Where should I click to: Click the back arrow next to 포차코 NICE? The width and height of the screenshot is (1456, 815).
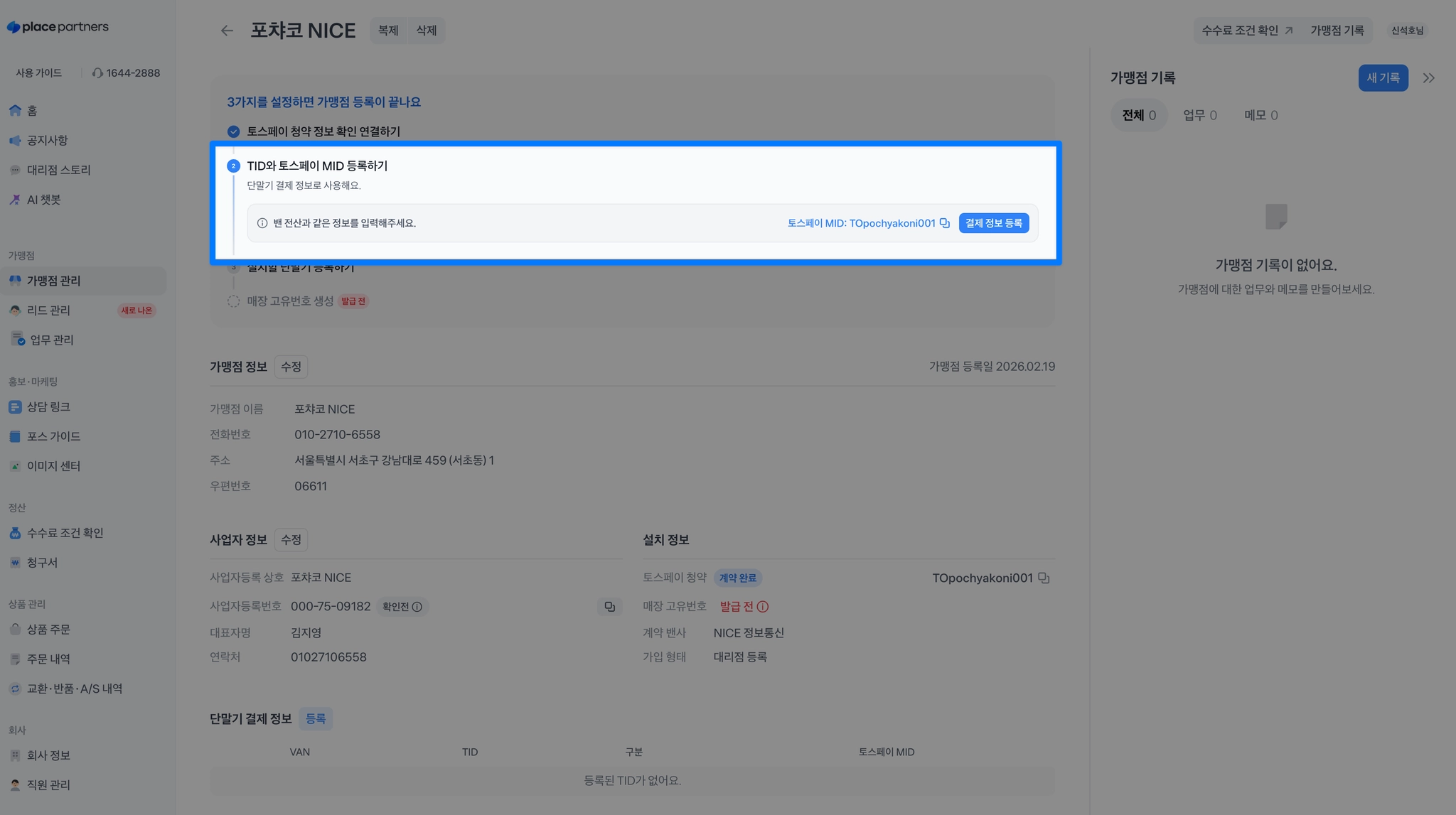[227, 31]
